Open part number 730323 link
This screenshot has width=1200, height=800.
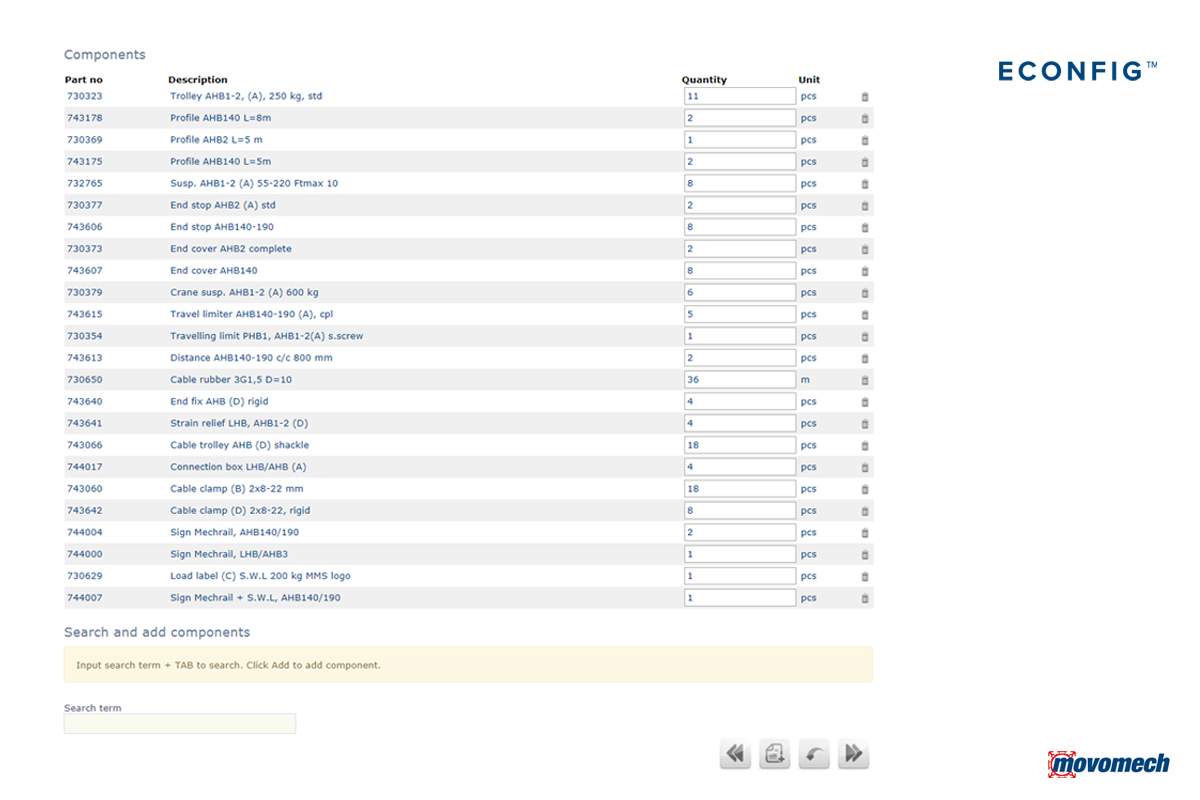(x=84, y=96)
